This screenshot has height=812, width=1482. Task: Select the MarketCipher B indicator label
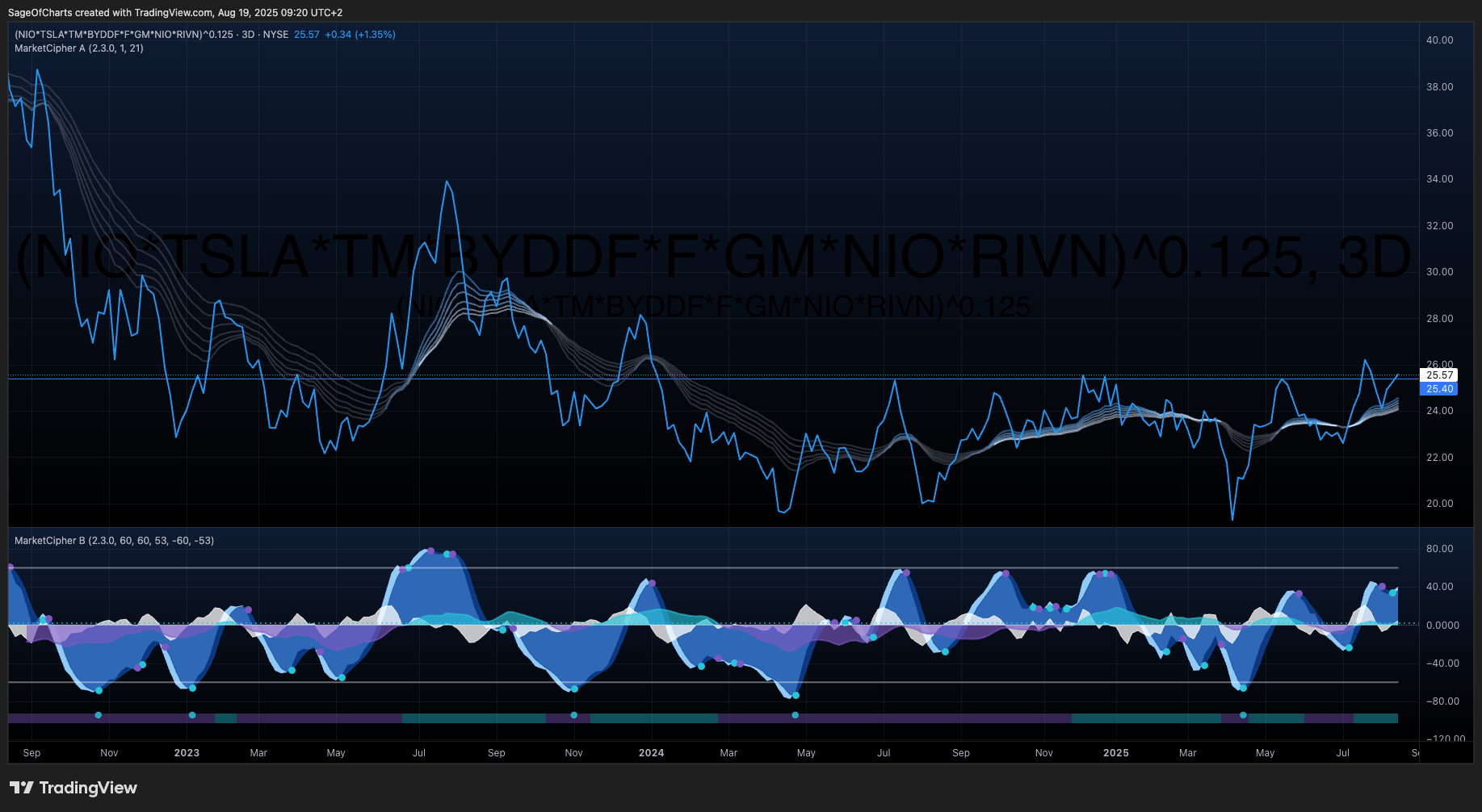[114, 541]
